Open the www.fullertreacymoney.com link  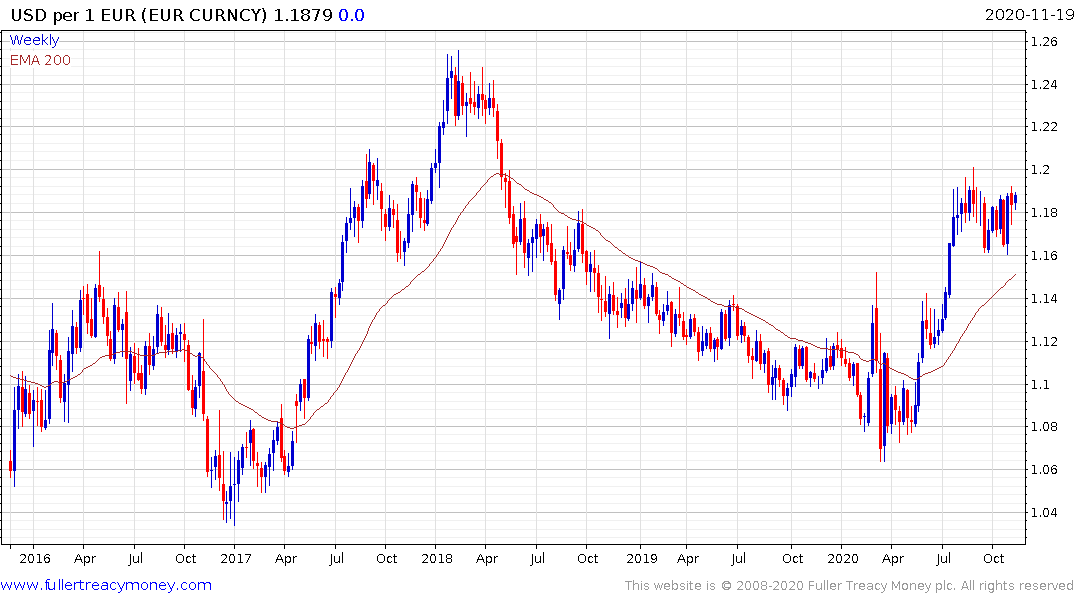(106, 586)
